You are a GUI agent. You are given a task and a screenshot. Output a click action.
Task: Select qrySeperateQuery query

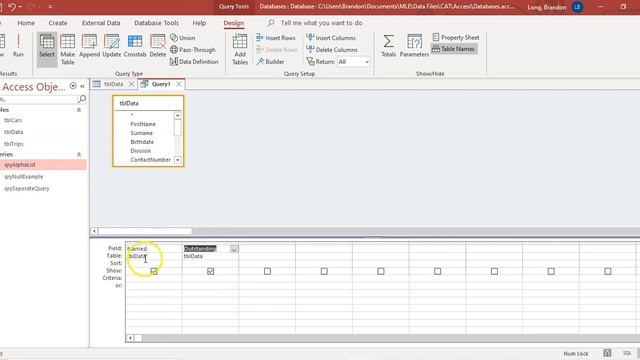(27, 189)
